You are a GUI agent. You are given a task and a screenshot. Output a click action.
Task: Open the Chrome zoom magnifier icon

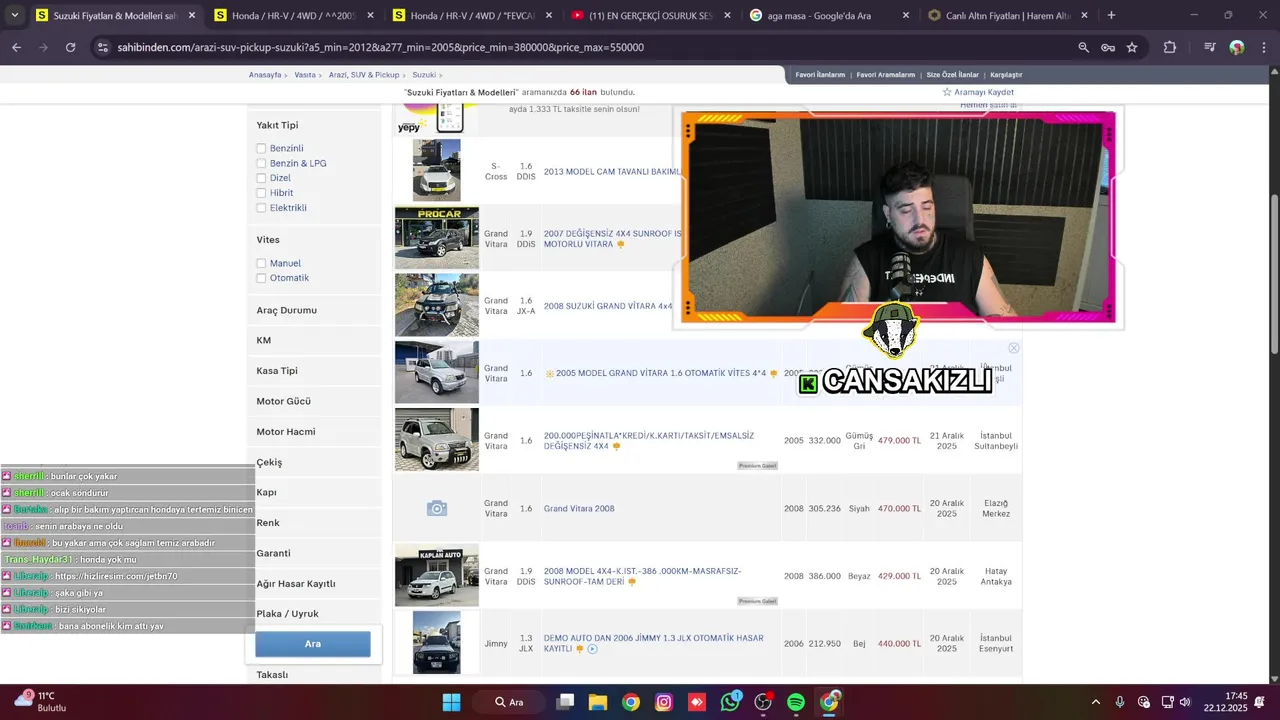pyautogui.click(x=1084, y=47)
